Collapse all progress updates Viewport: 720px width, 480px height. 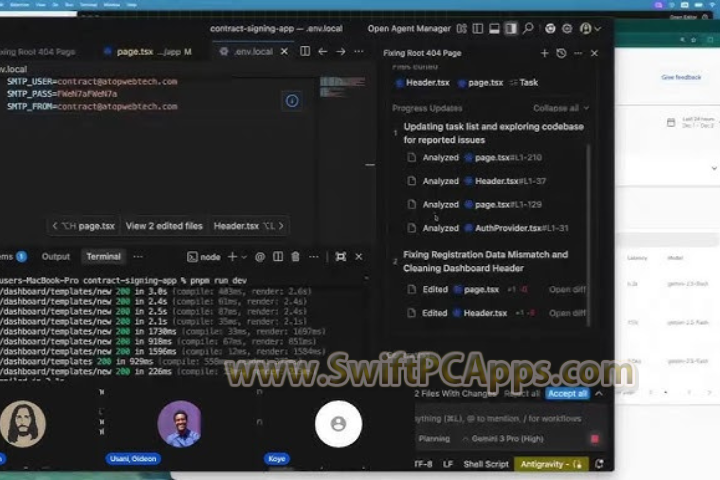pos(561,108)
